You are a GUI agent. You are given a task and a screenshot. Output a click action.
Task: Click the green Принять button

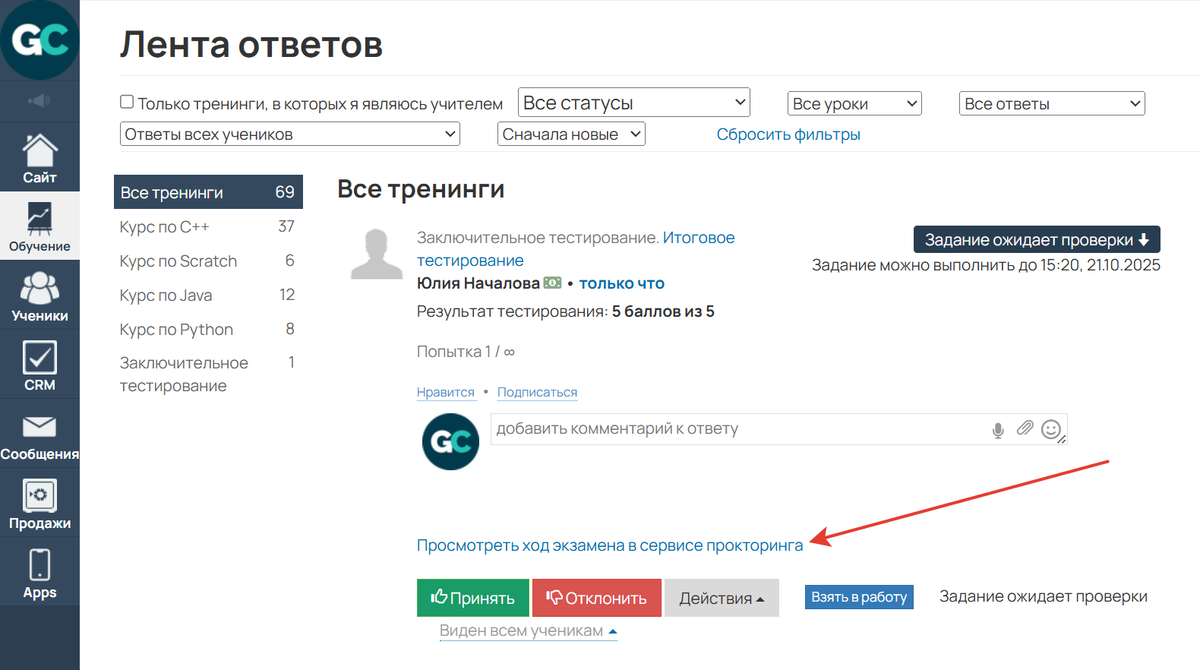(473, 597)
